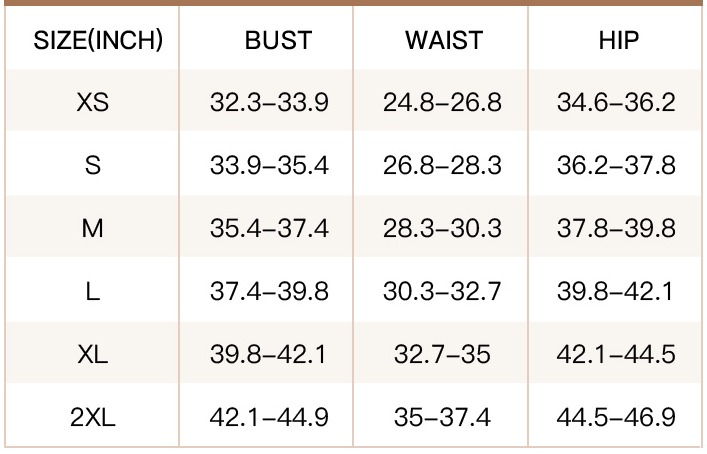Select the 2XL size row label
The height and width of the screenshot is (454, 707).
pyautogui.click(x=92, y=417)
